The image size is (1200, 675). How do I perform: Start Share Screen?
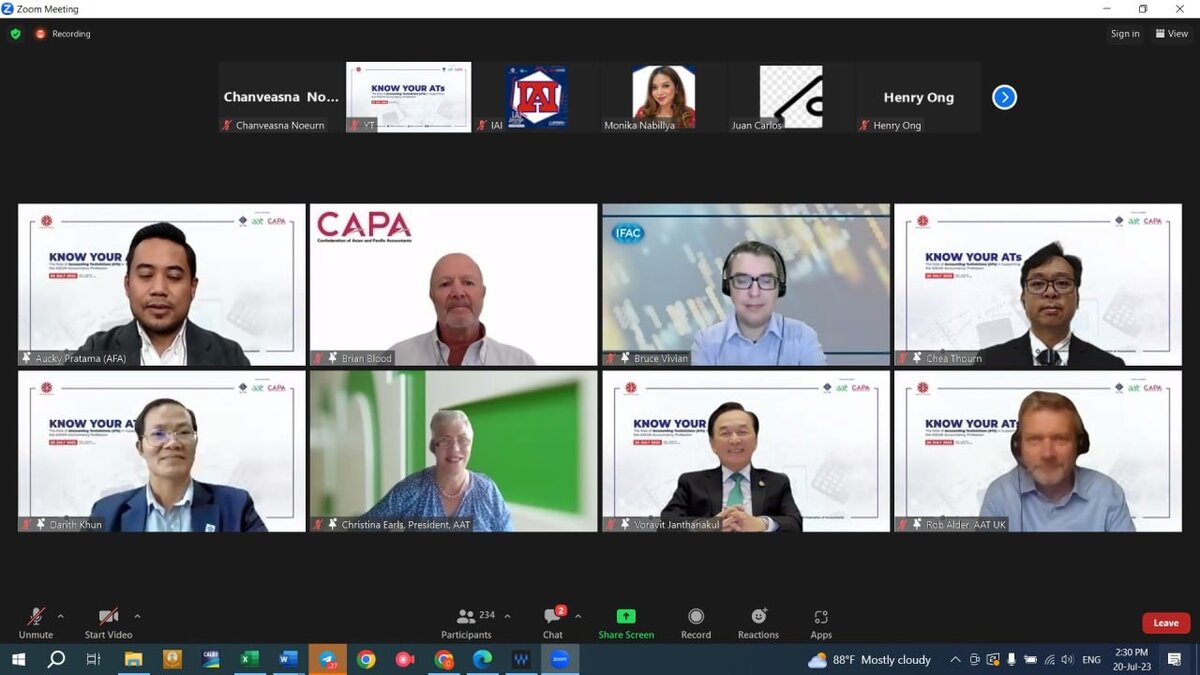click(626, 623)
